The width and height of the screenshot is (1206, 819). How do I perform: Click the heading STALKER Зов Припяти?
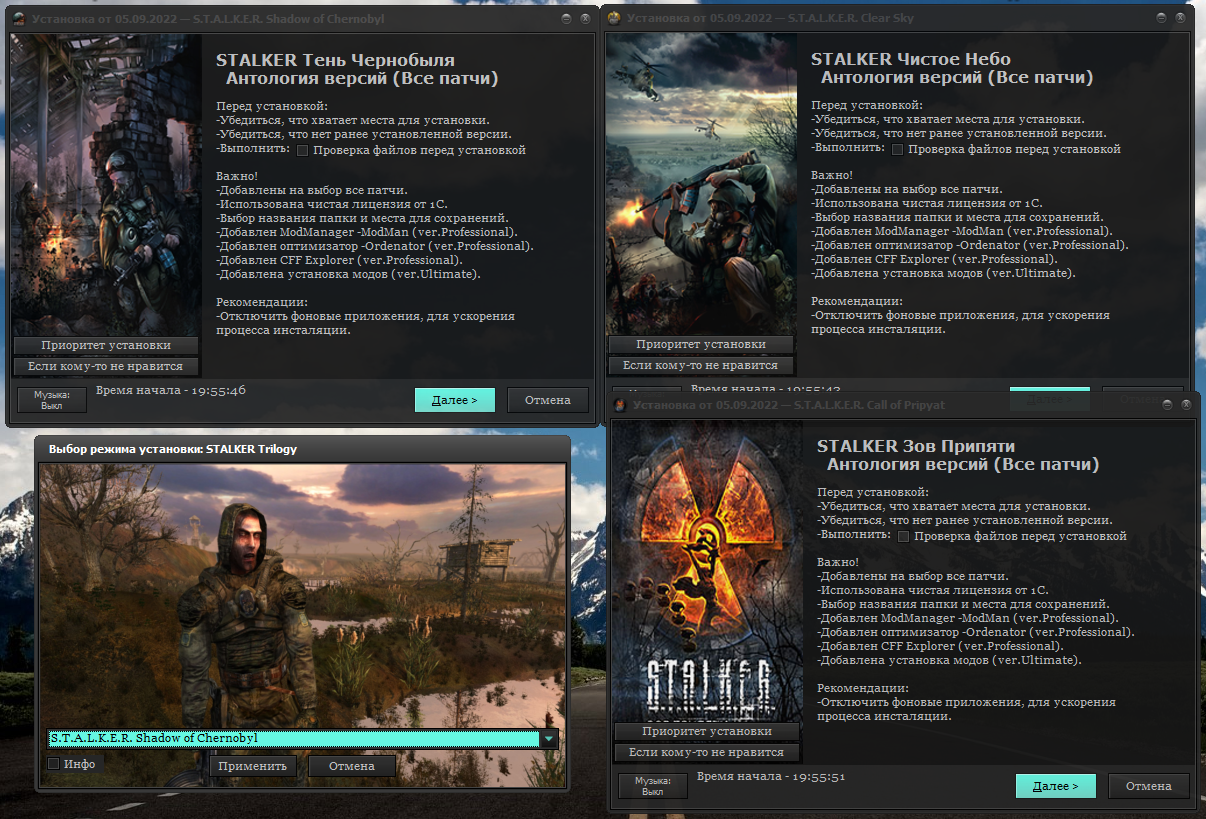916,446
